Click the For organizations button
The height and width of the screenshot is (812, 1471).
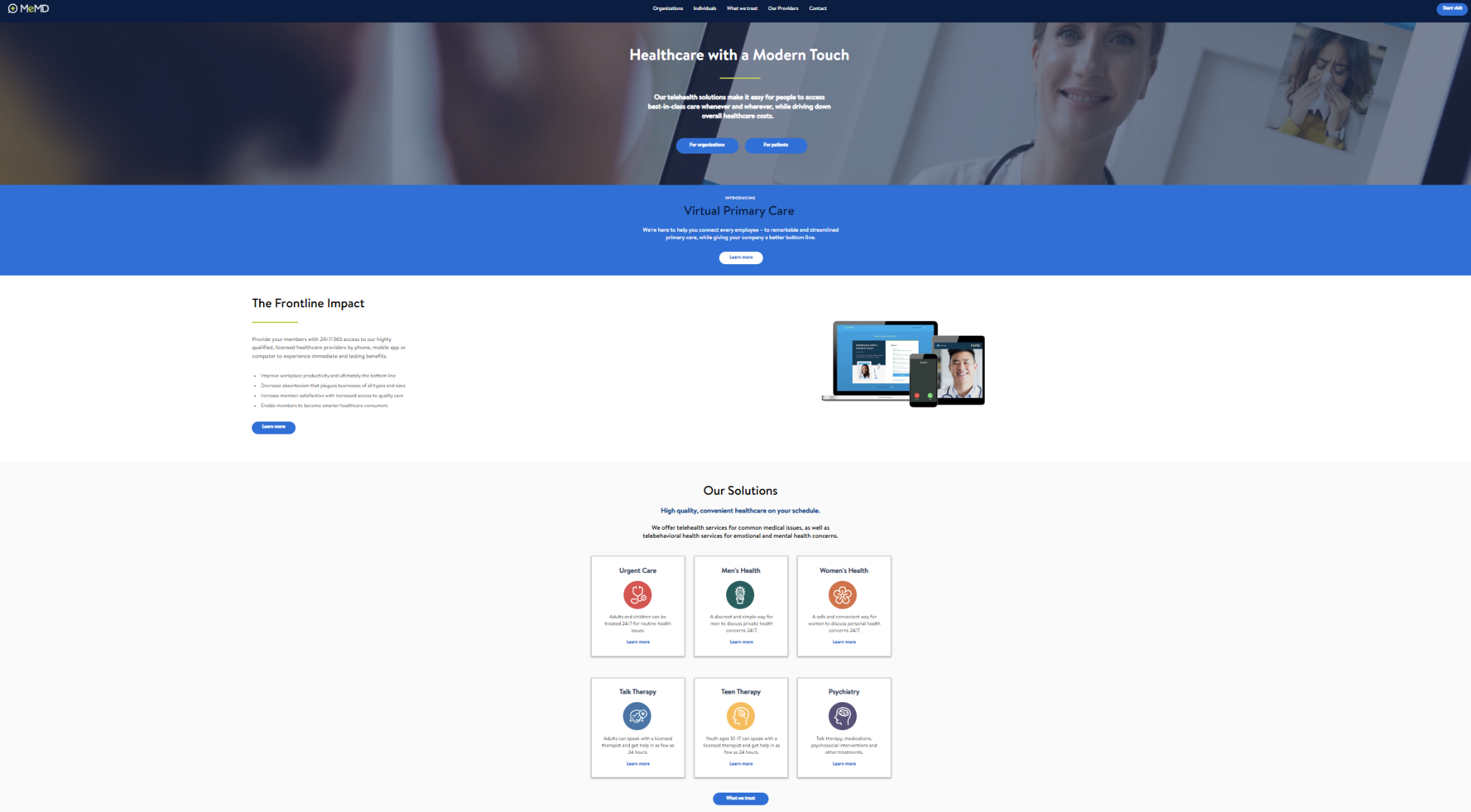[707, 144]
